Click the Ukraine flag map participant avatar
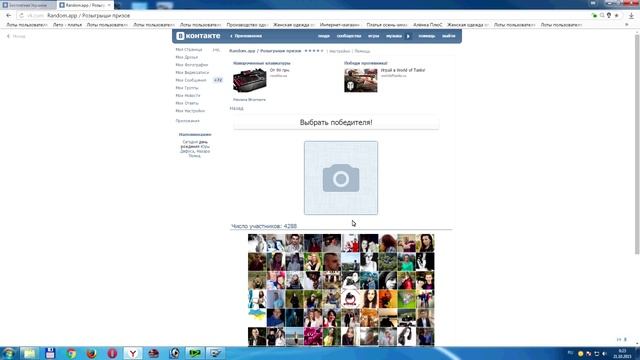This screenshot has width=640, height=360. click(257, 318)
